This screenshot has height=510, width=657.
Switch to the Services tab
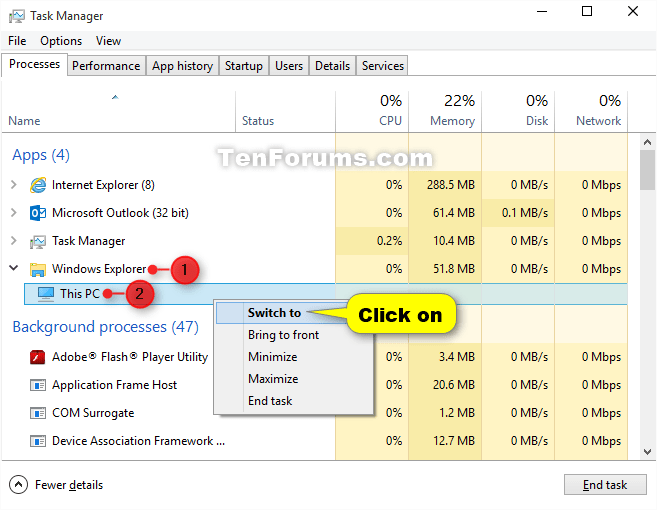(x=383, y=66)
